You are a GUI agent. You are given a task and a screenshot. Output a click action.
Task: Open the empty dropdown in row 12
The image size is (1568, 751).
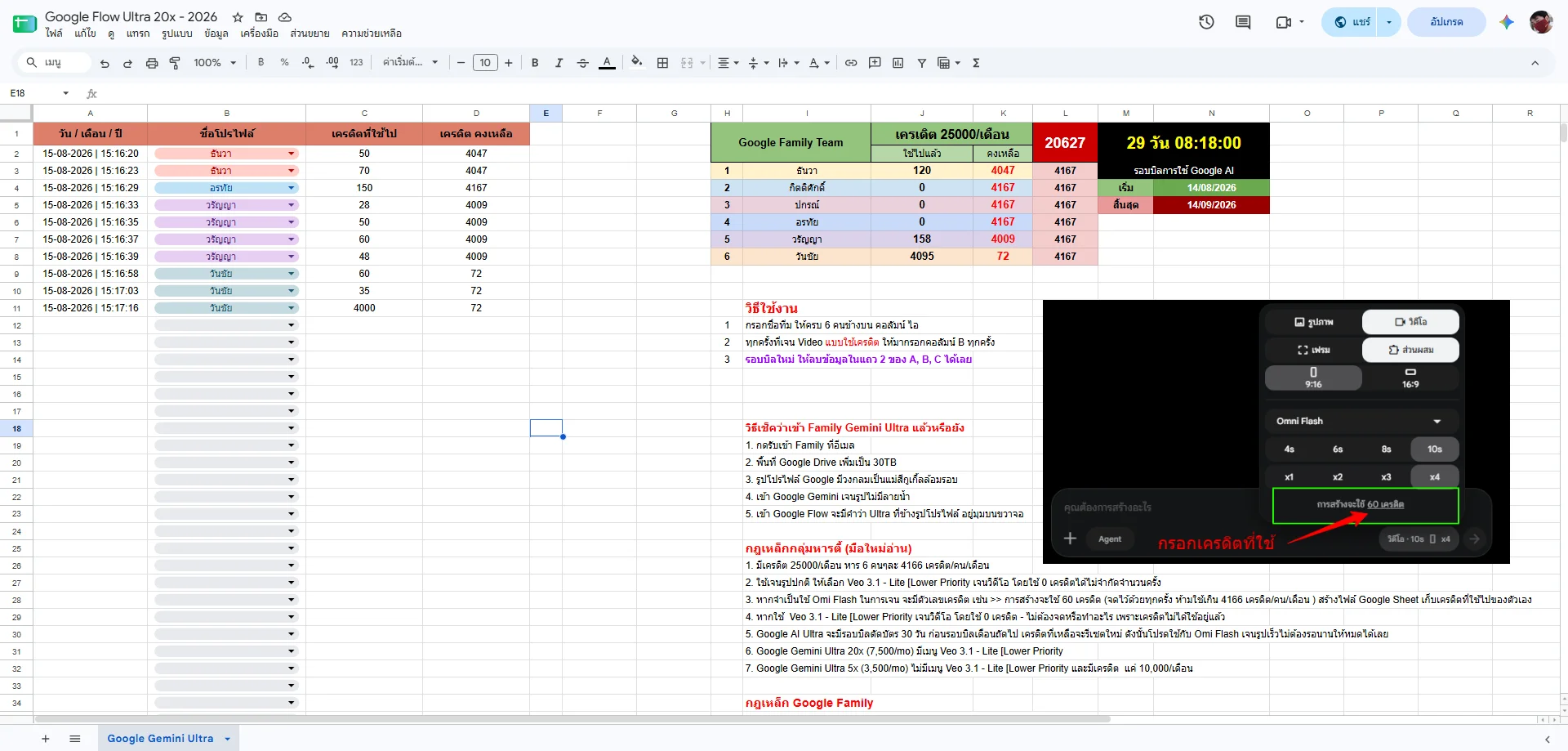click(x=292, y=325)
